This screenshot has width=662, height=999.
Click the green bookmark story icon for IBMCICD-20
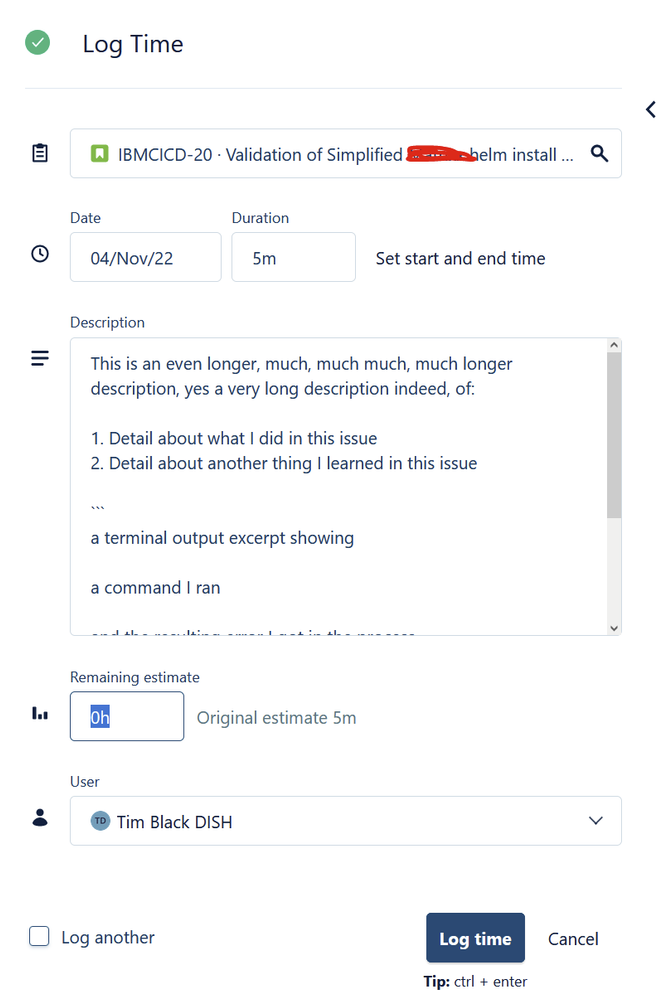[99, 154]
